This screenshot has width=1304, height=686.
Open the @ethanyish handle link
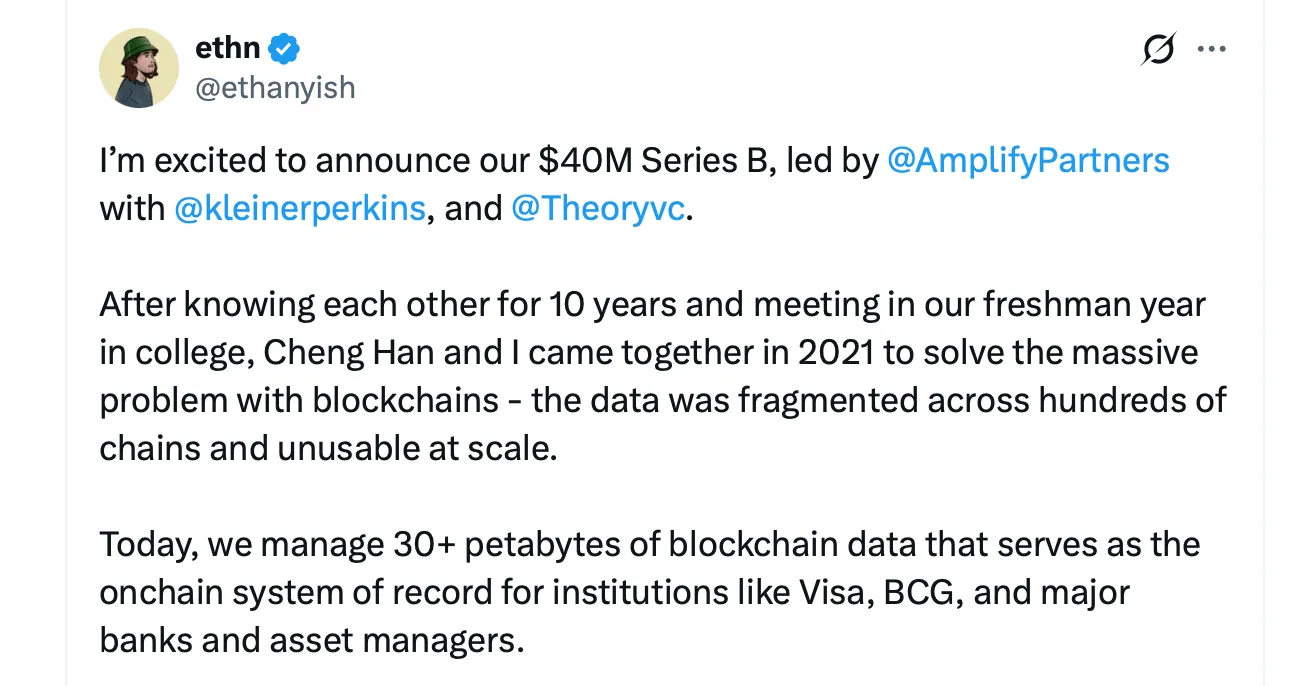click(x=275, y=87)
